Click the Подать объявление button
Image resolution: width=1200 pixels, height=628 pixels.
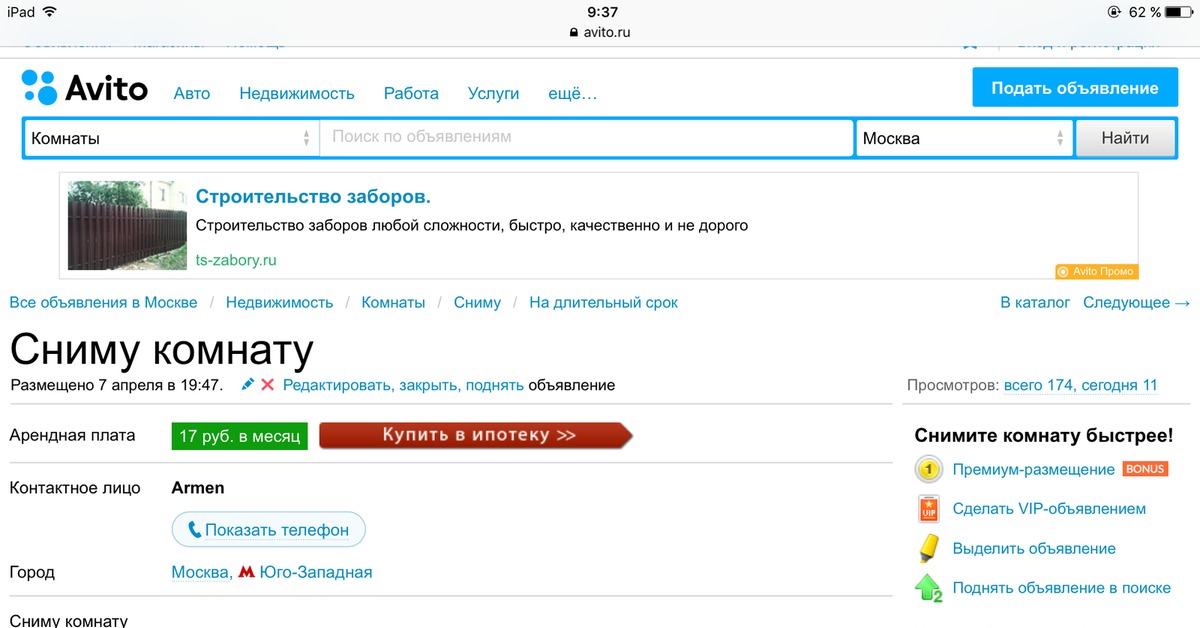pos(1075,88)
